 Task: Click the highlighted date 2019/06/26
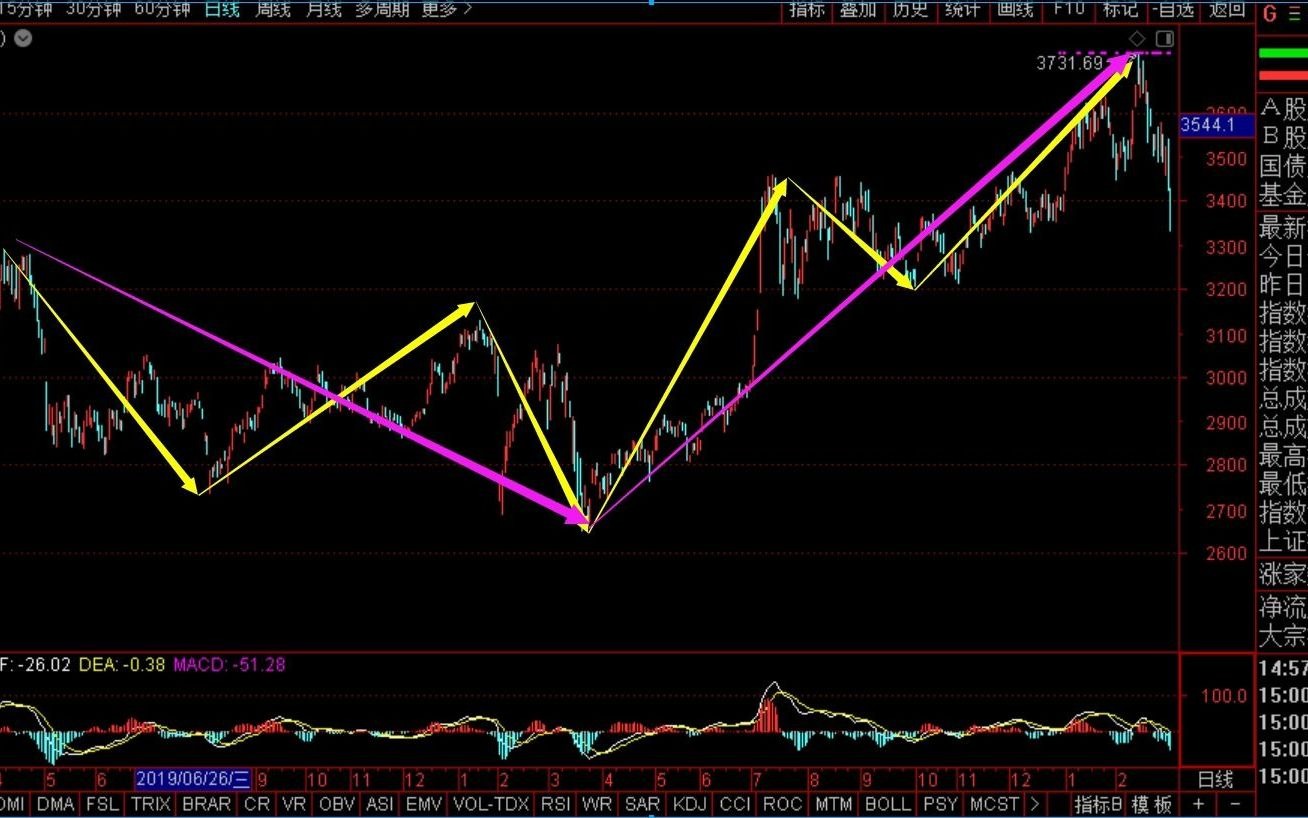coord(195,779)
